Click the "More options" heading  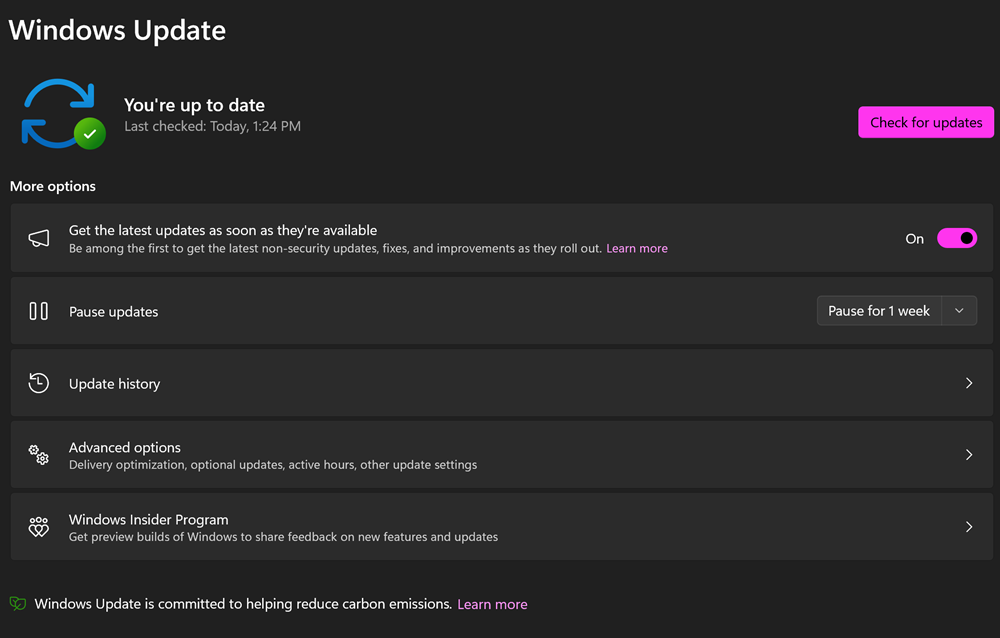[x=53, y=186]
